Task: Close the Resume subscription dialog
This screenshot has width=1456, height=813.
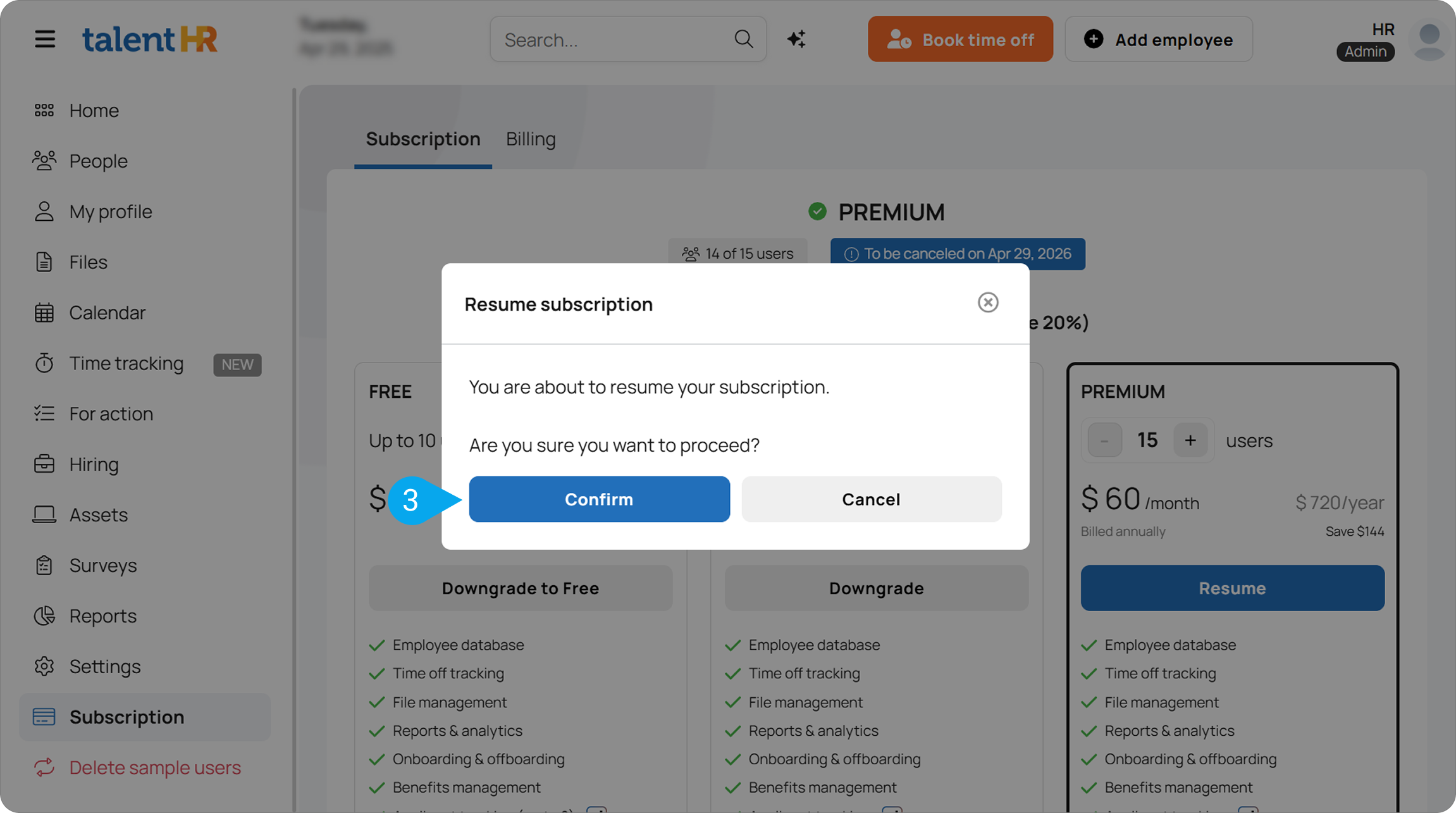Action: [x=988, y=302]
